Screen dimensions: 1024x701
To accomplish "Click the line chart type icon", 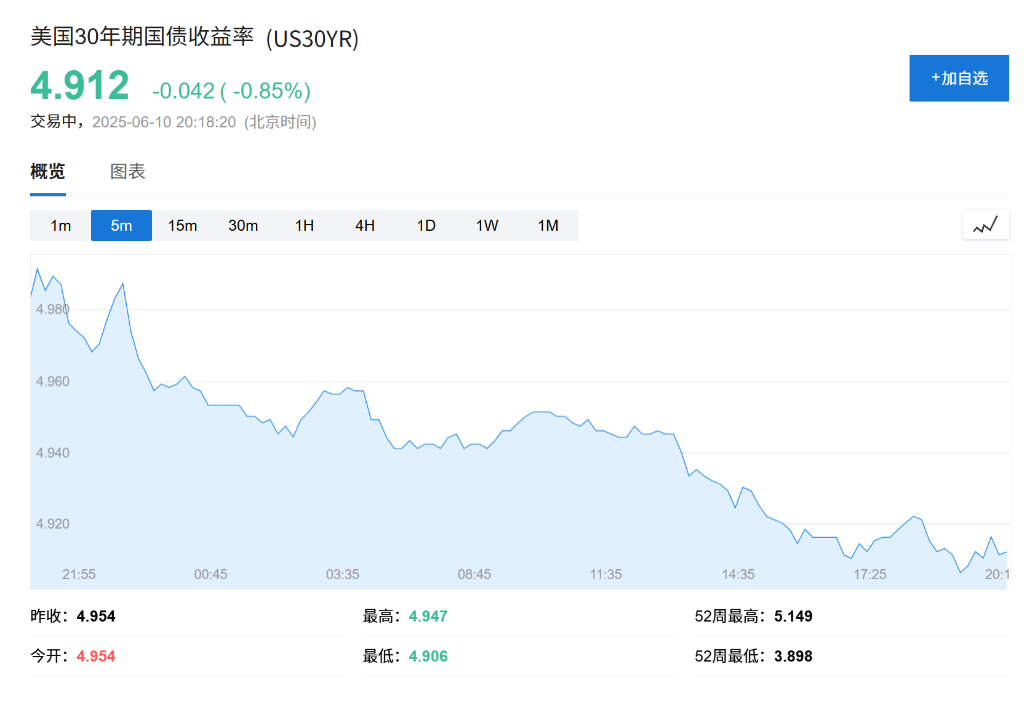I will click(x=985, y=225).
